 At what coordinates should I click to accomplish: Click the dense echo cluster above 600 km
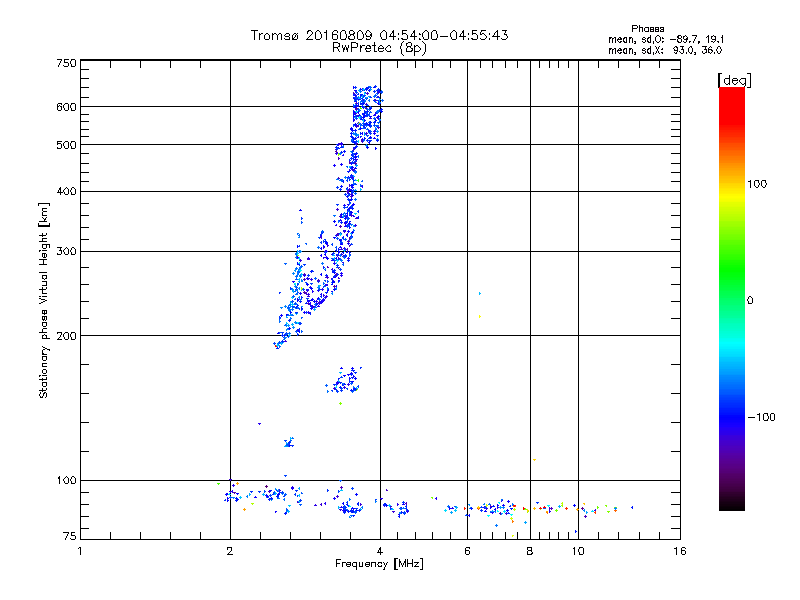366,116
